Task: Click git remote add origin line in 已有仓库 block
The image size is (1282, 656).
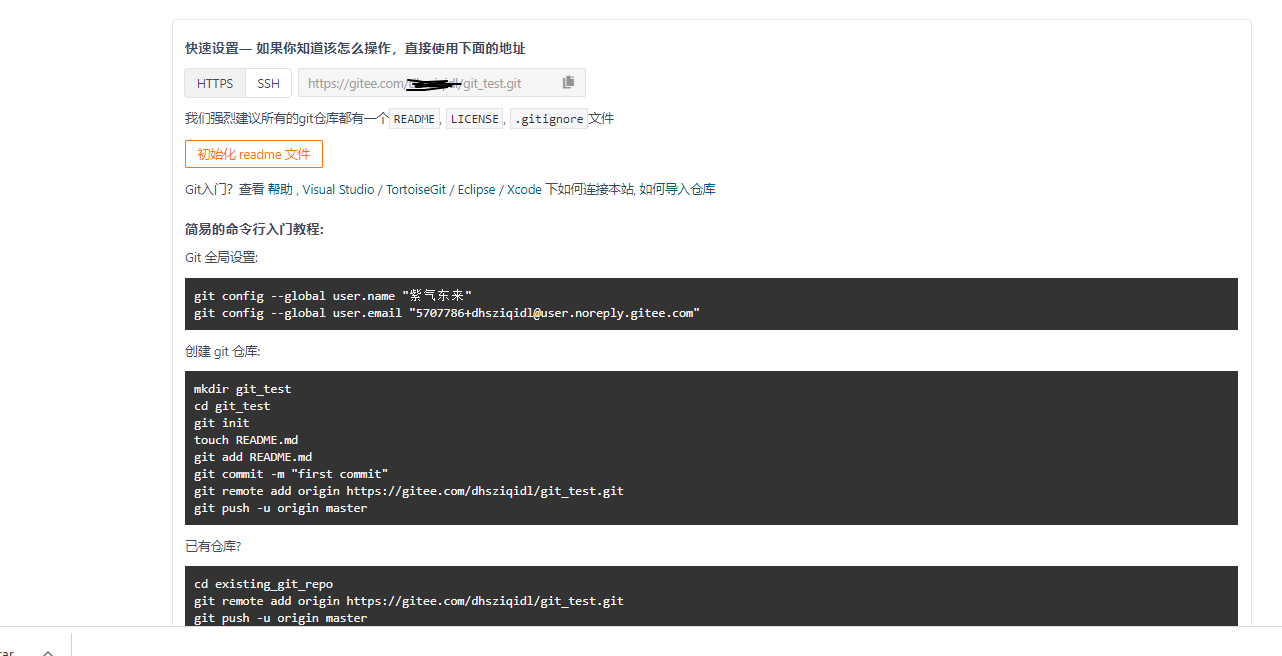Action: point(409,601)
